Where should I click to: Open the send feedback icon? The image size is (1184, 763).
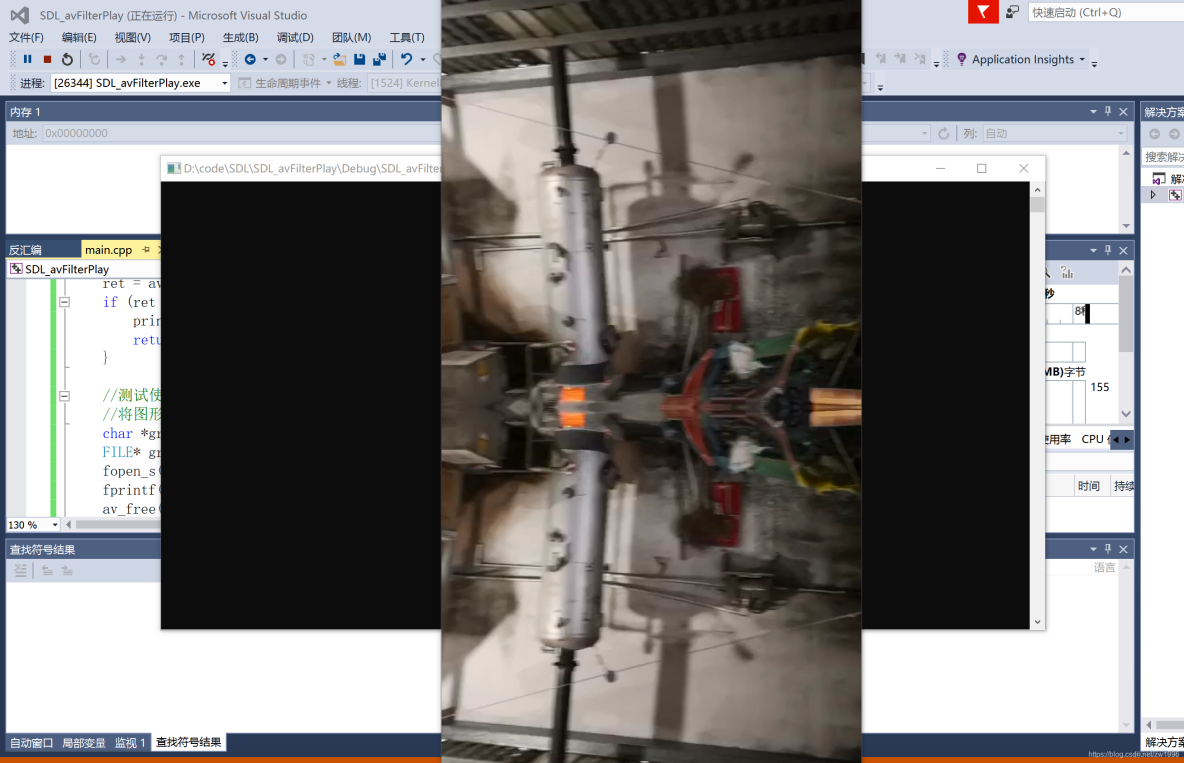[1013, 12]
